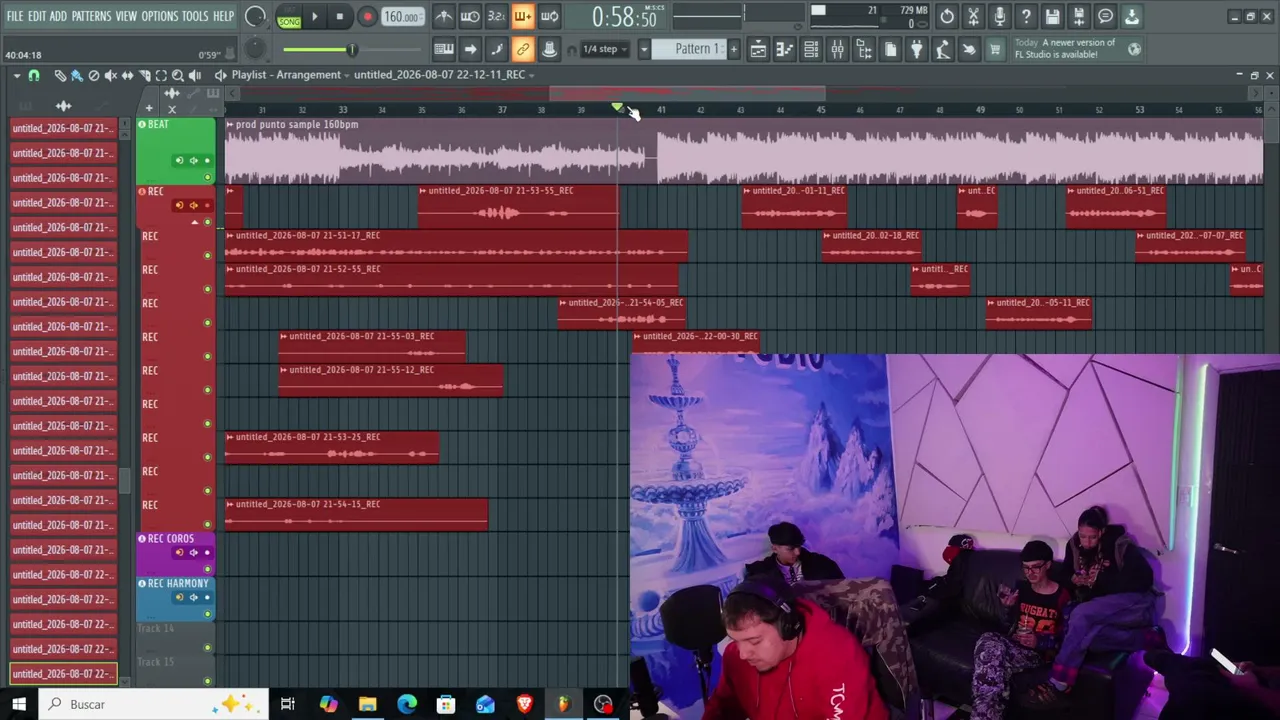
Task: Open the Browser icon
Action: click(864, 49)
